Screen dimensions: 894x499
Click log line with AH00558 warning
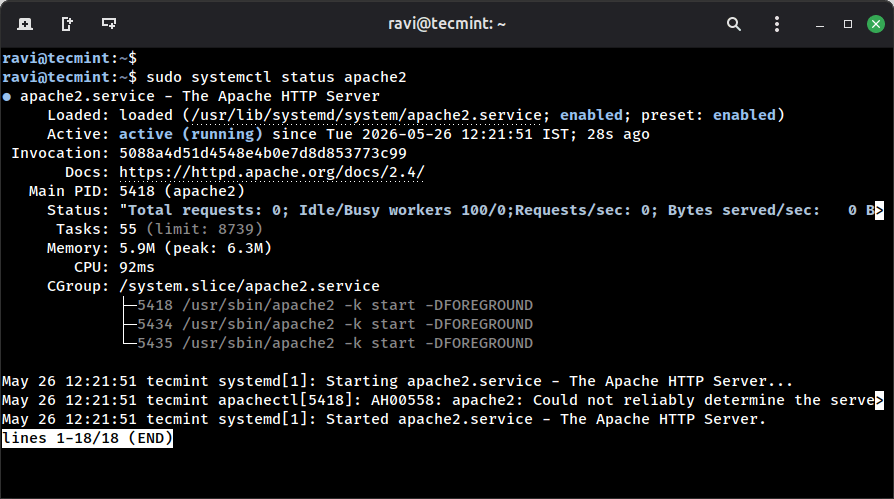coord(438,400)
